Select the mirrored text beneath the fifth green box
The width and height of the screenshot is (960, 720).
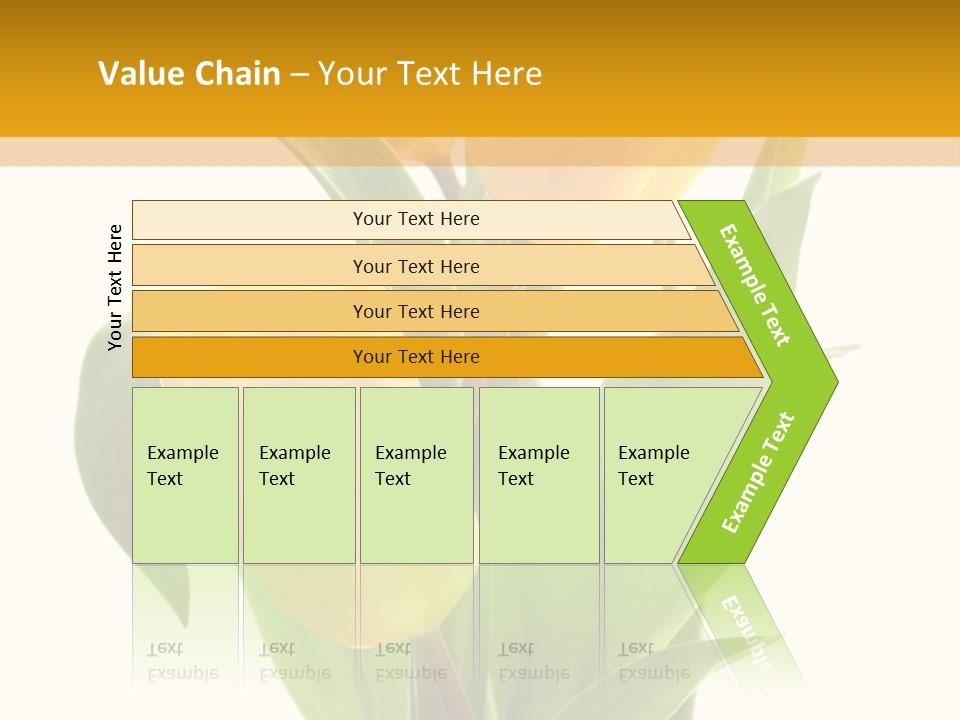653,661
